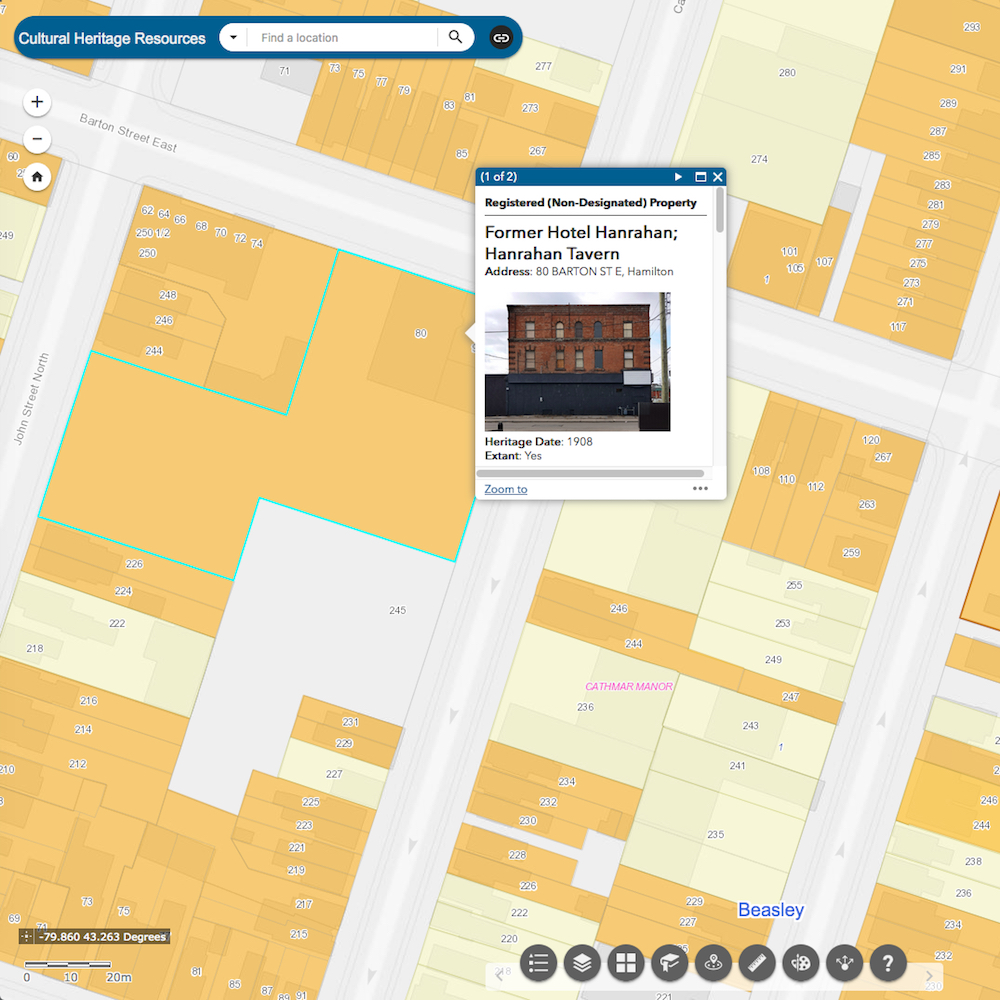Return to default map extent
Image resolution: width=1000 pixels, height=1000 pixels.
37,177
